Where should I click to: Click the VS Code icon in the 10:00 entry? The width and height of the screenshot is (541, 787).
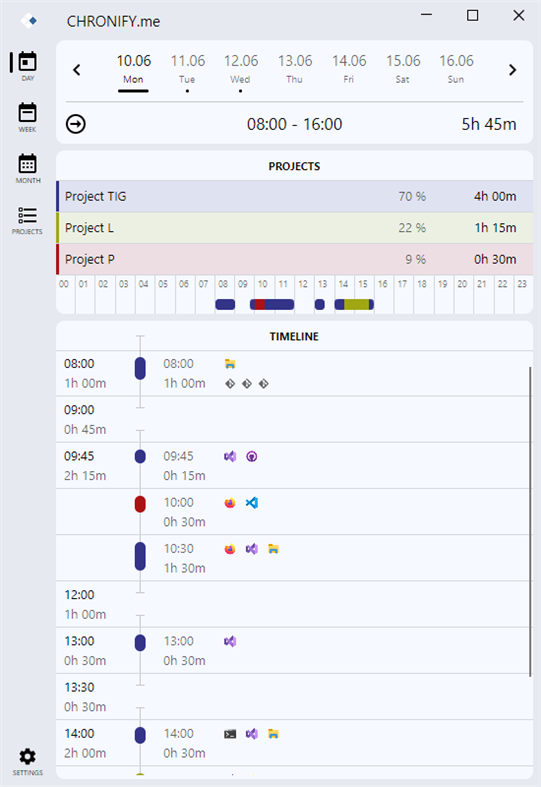point(252,502)
